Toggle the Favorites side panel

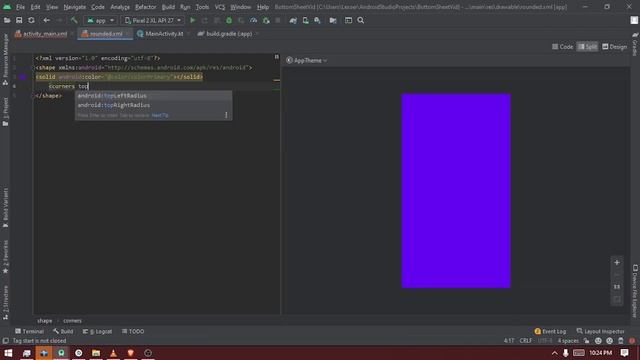pyautogui.click(x=5, y=257)
